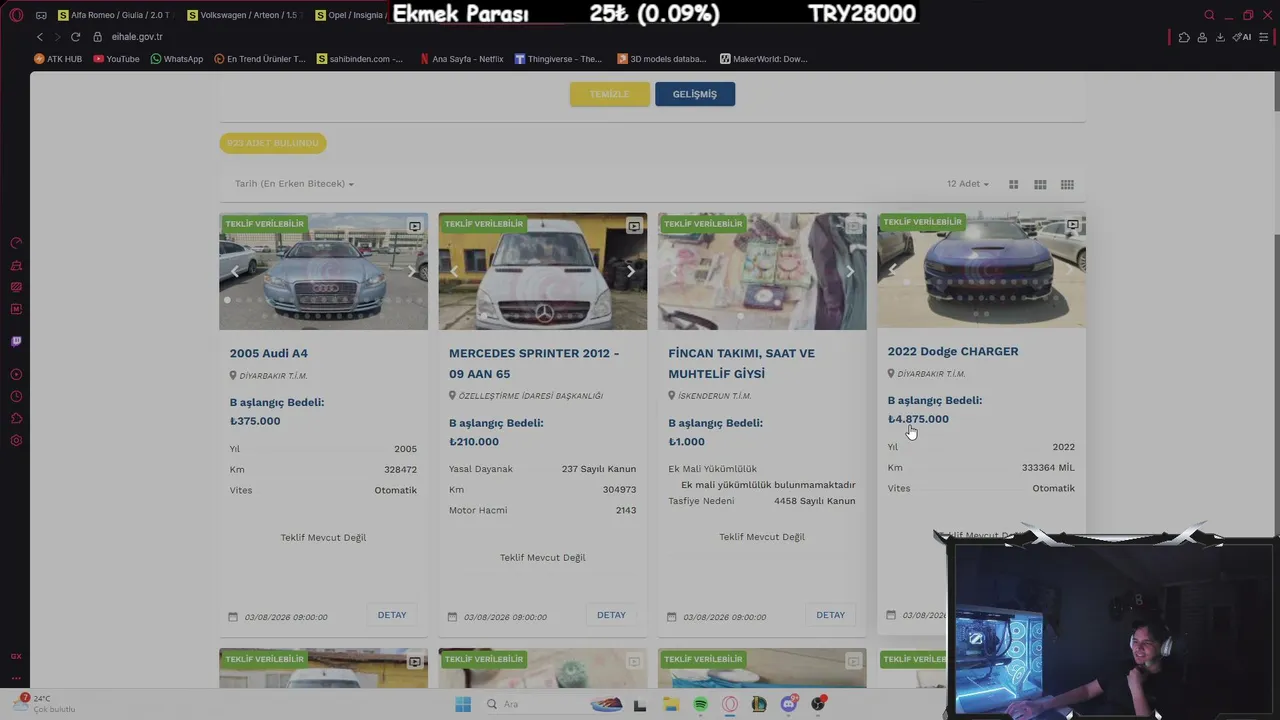Open the MERCEDES SPRINTER 2012 listing title
Image resolution: width=1280 pixels, height=720 pixels.
tap(534, 363)
